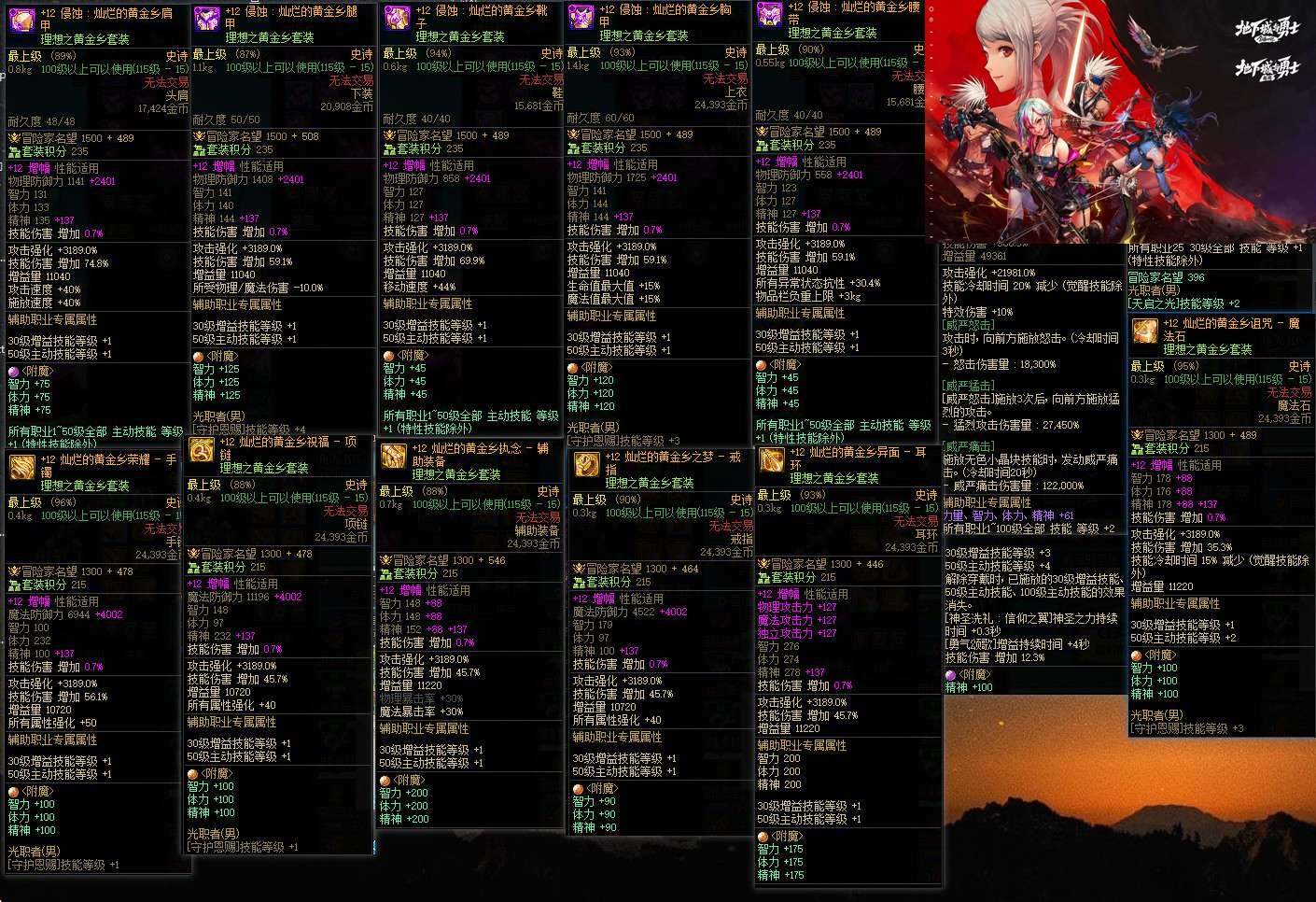Click fame icon beside 冒险家名望 1300 + 446
Image resolution: width=1316 pixels, height=902 pixels.
[x=763, y=564]
